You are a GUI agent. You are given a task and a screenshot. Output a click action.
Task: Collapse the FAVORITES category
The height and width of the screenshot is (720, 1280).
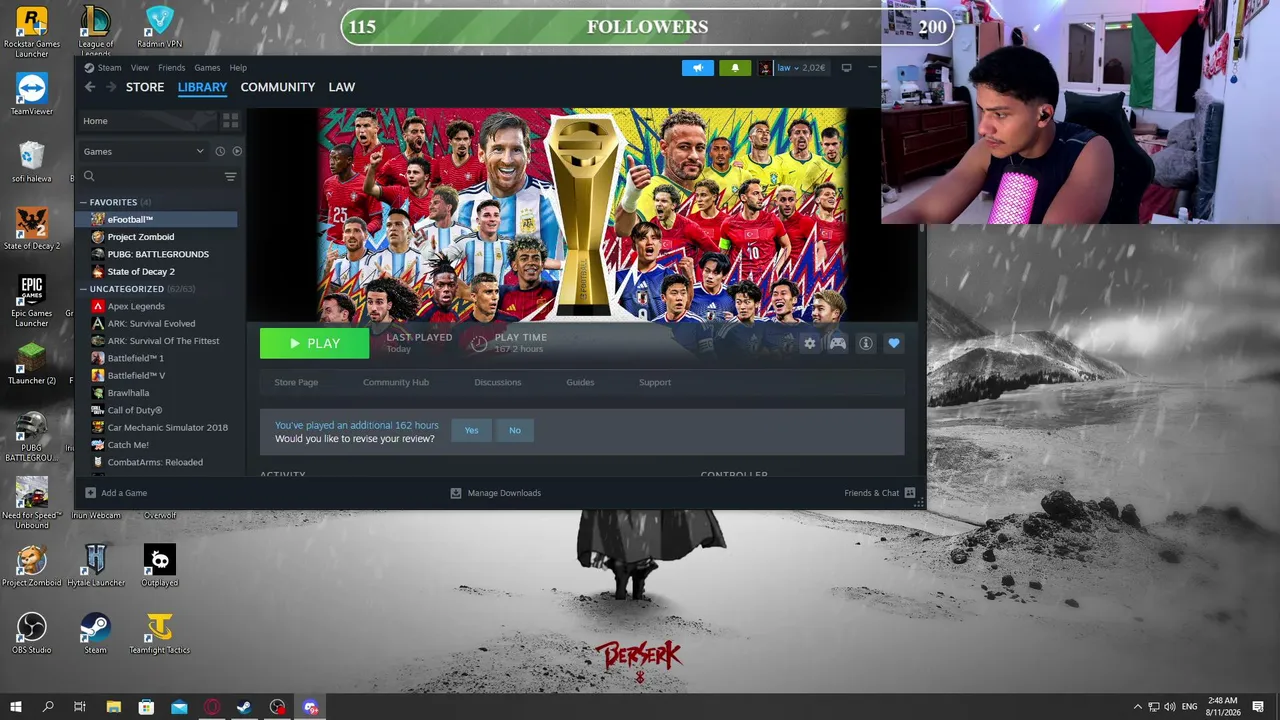pyautogui.click(x=84, y=202)
